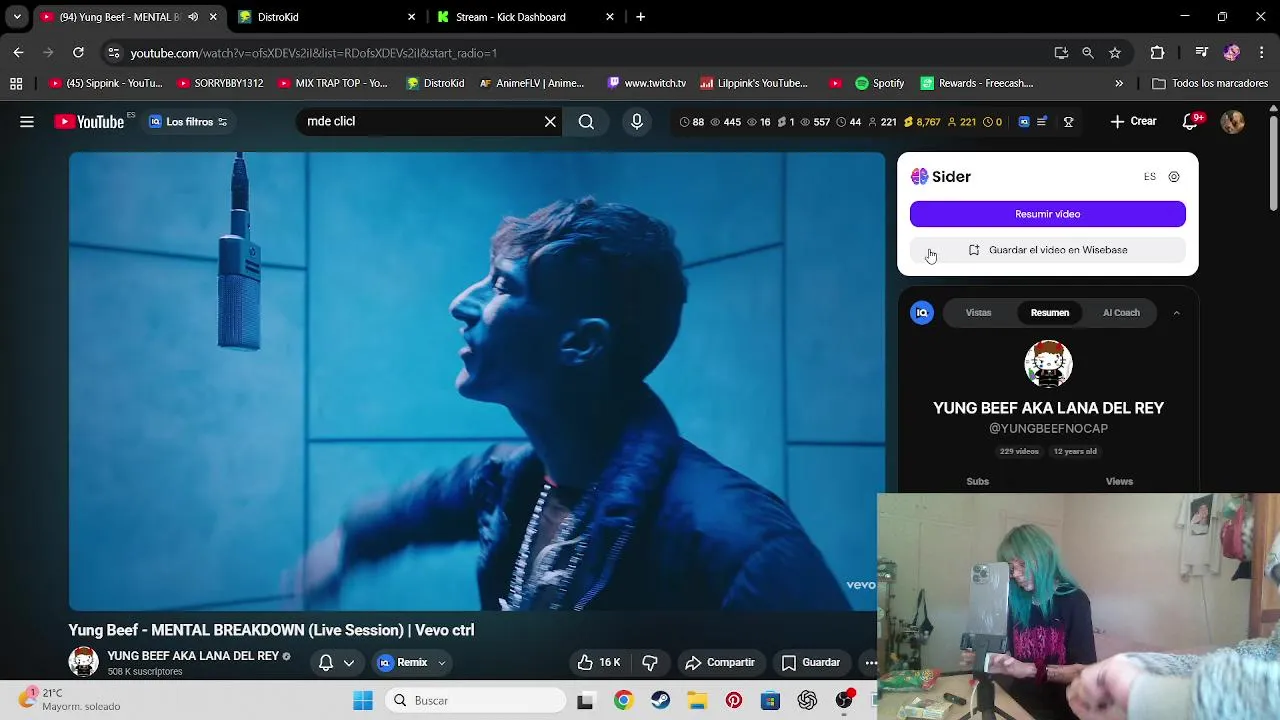The height and width of the screenshot is (720, 1280).
Task: Open the YouTube hamburger guide menu
Action: 27,122
